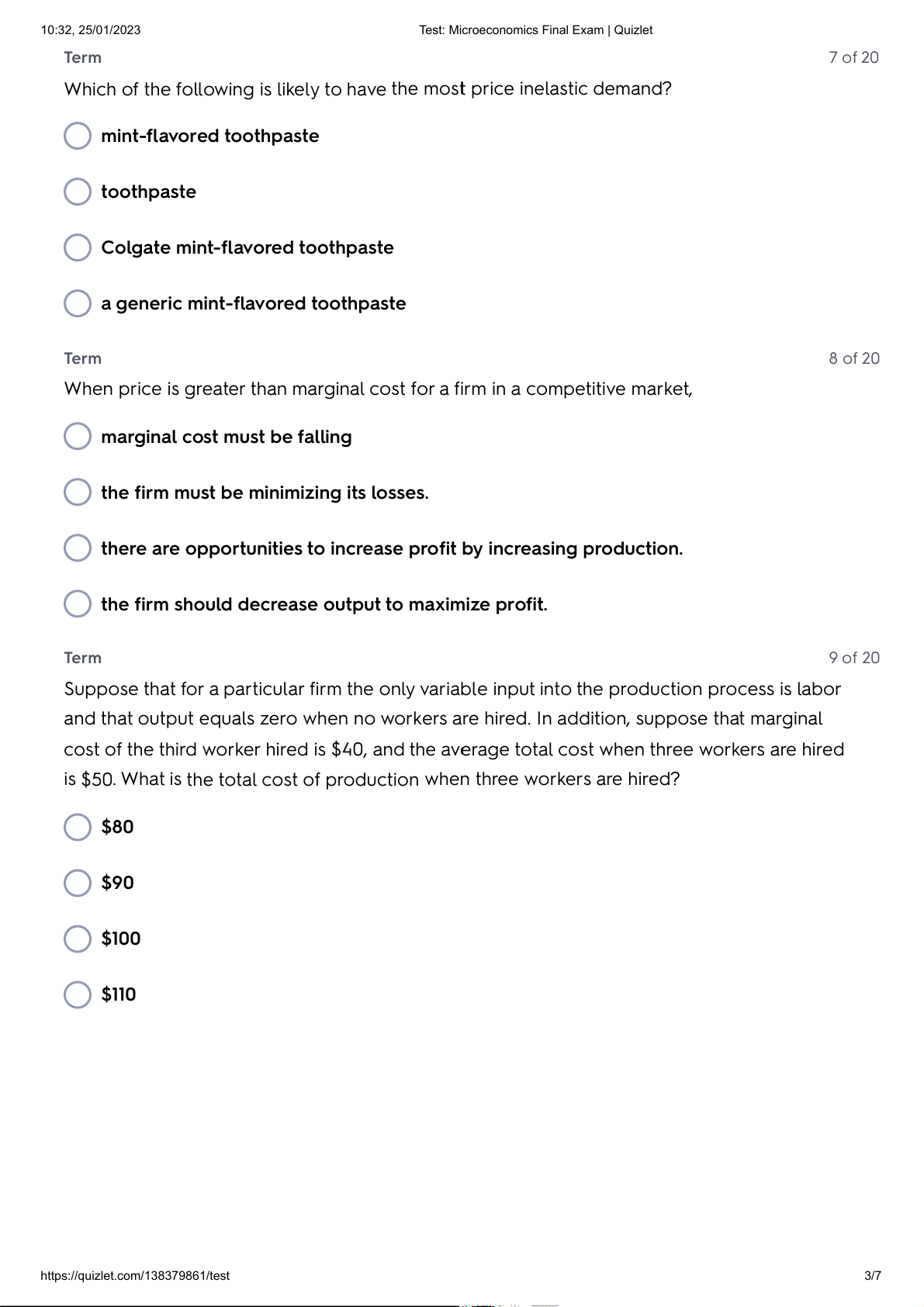Choose the plain 'toothpaste' answer option
The height and width of the screenshot is (1307, 924).
point(78,192)
